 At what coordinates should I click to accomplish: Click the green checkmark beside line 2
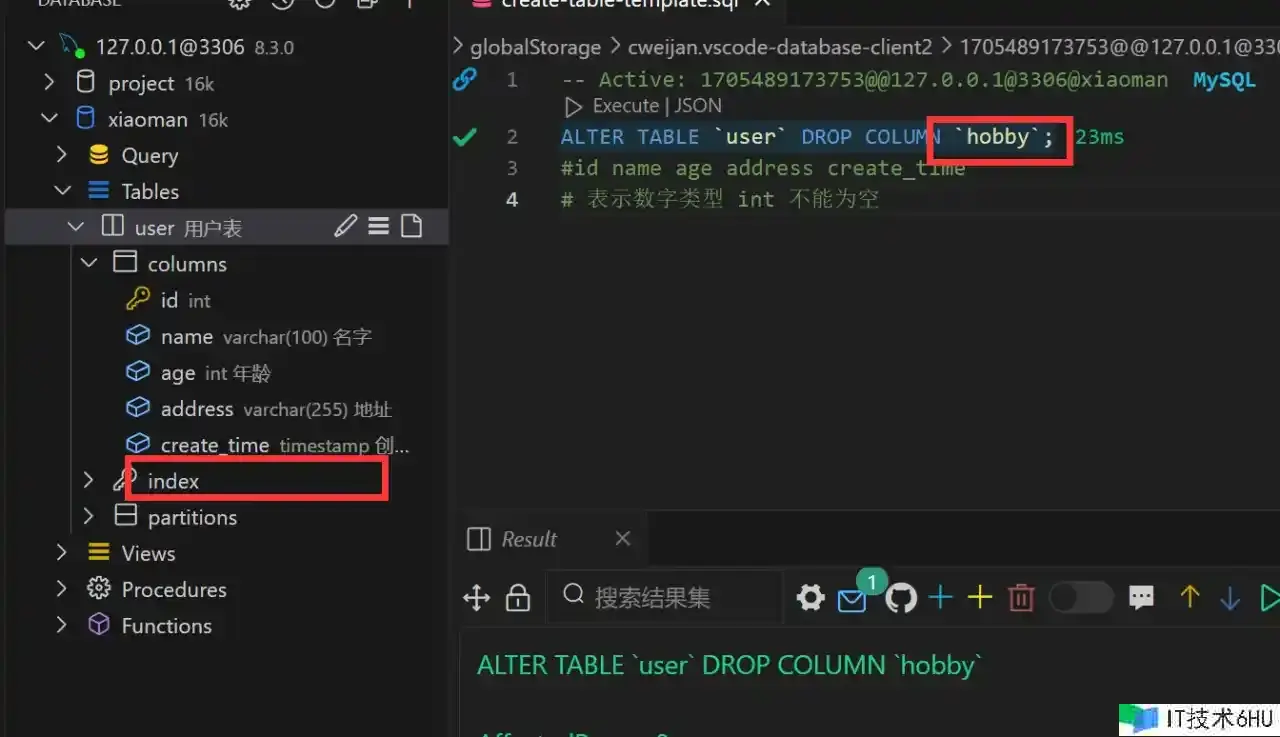(465, 137)
